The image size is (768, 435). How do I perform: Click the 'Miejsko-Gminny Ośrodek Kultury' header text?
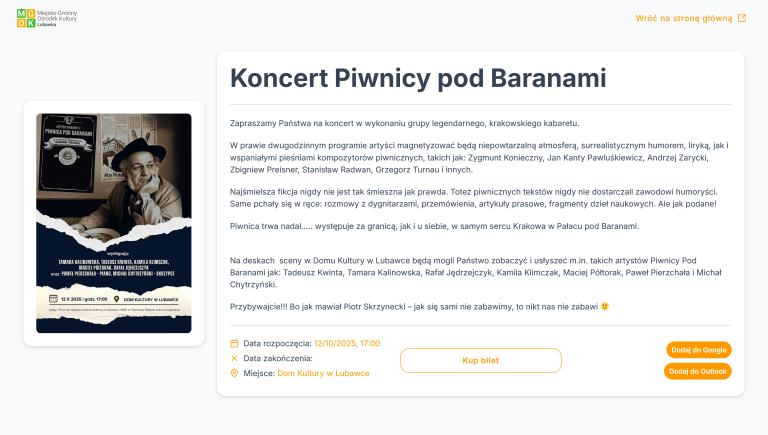pos(60,15)
